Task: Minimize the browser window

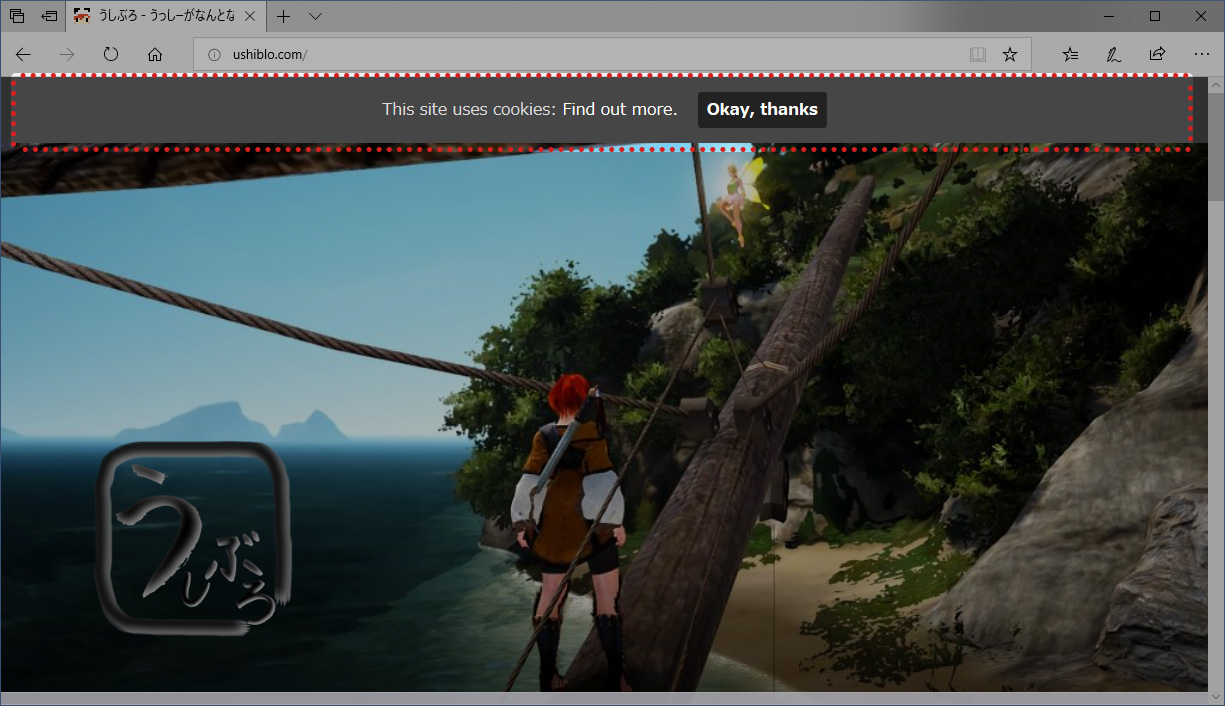Action: (1109, 16)
